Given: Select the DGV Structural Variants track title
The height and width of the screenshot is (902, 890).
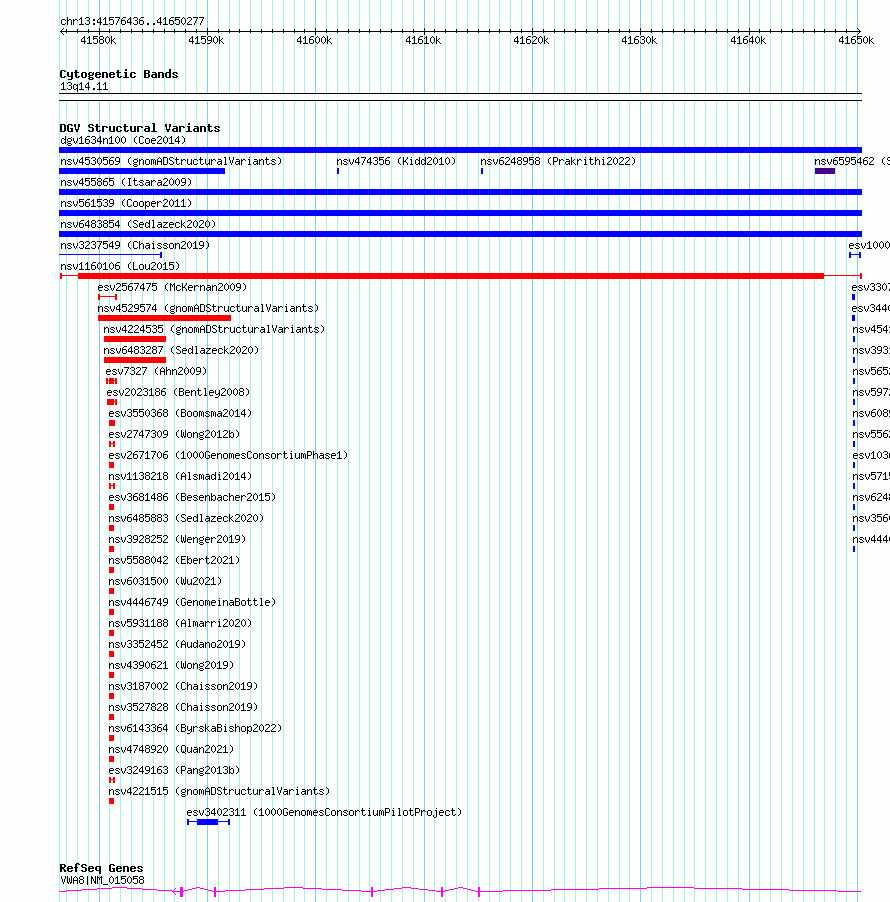Looking at the screenshot, I should (140, 128).
